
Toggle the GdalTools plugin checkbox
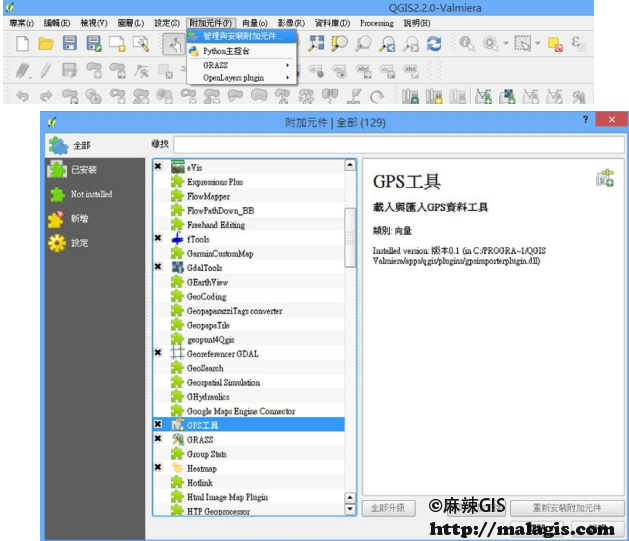point(158,267)
